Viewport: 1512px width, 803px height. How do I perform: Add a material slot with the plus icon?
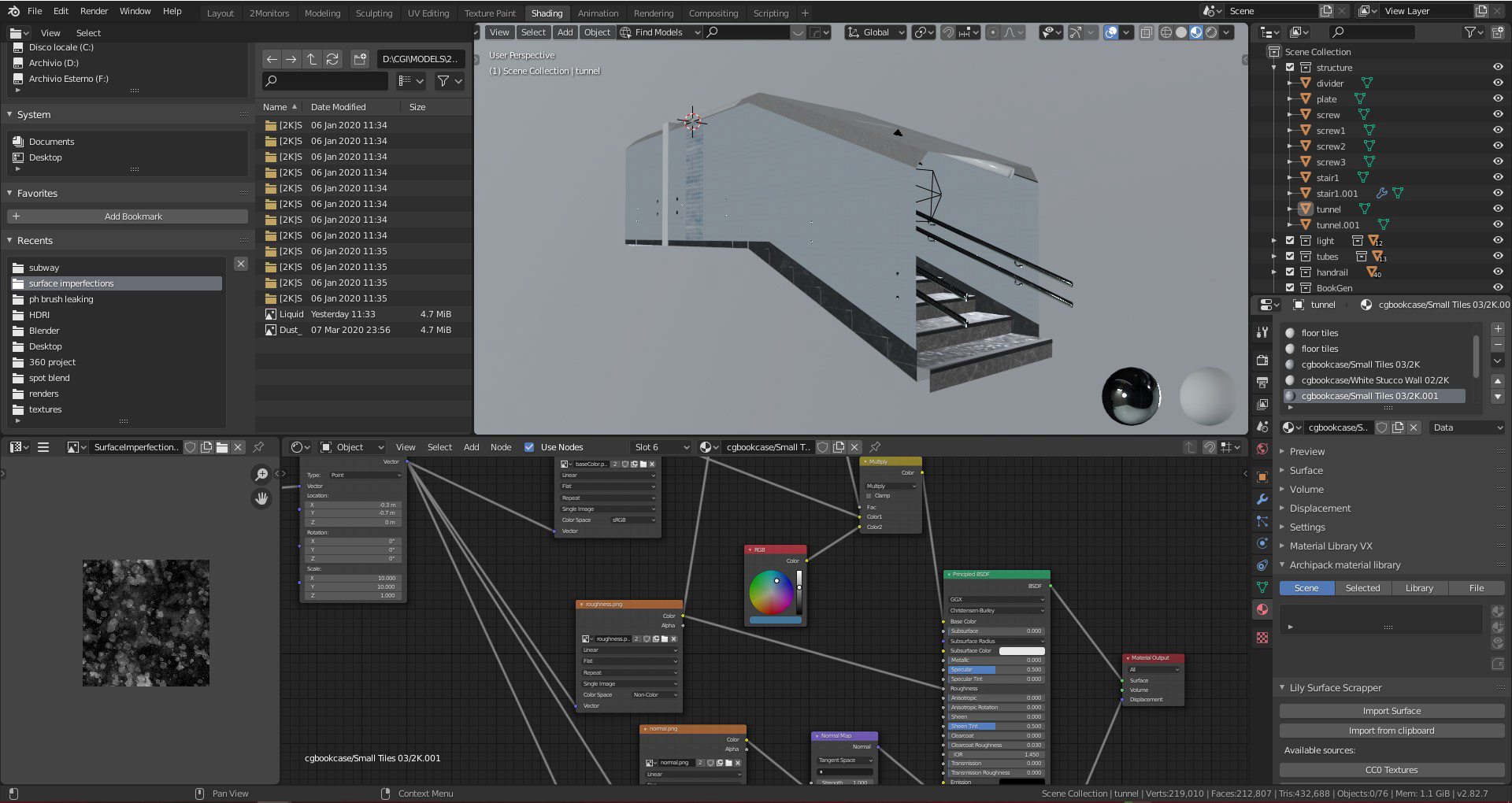(x=1498, y=328)
